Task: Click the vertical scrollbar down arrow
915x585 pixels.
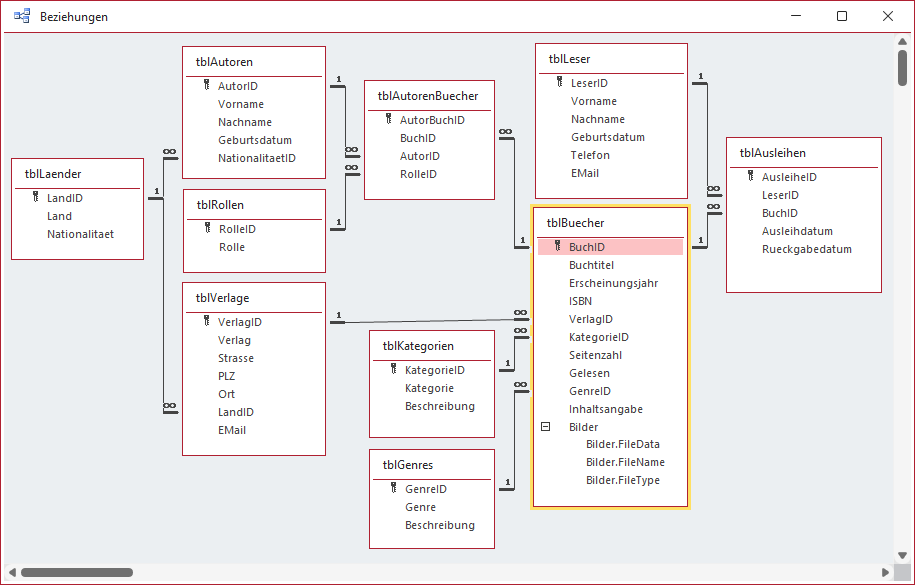Action: (x=903, y=553)
